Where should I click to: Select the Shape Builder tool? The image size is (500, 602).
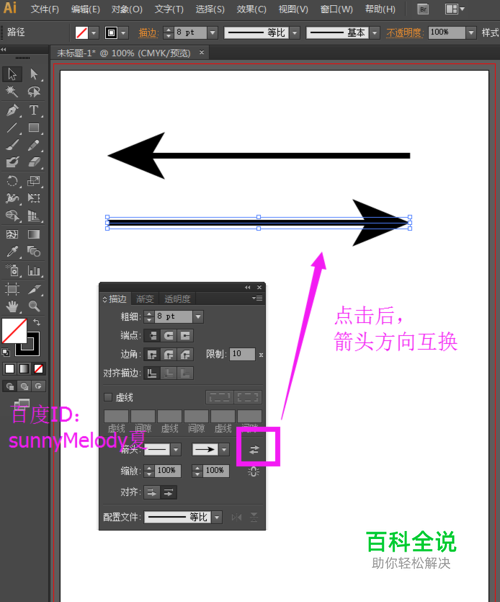12,216
